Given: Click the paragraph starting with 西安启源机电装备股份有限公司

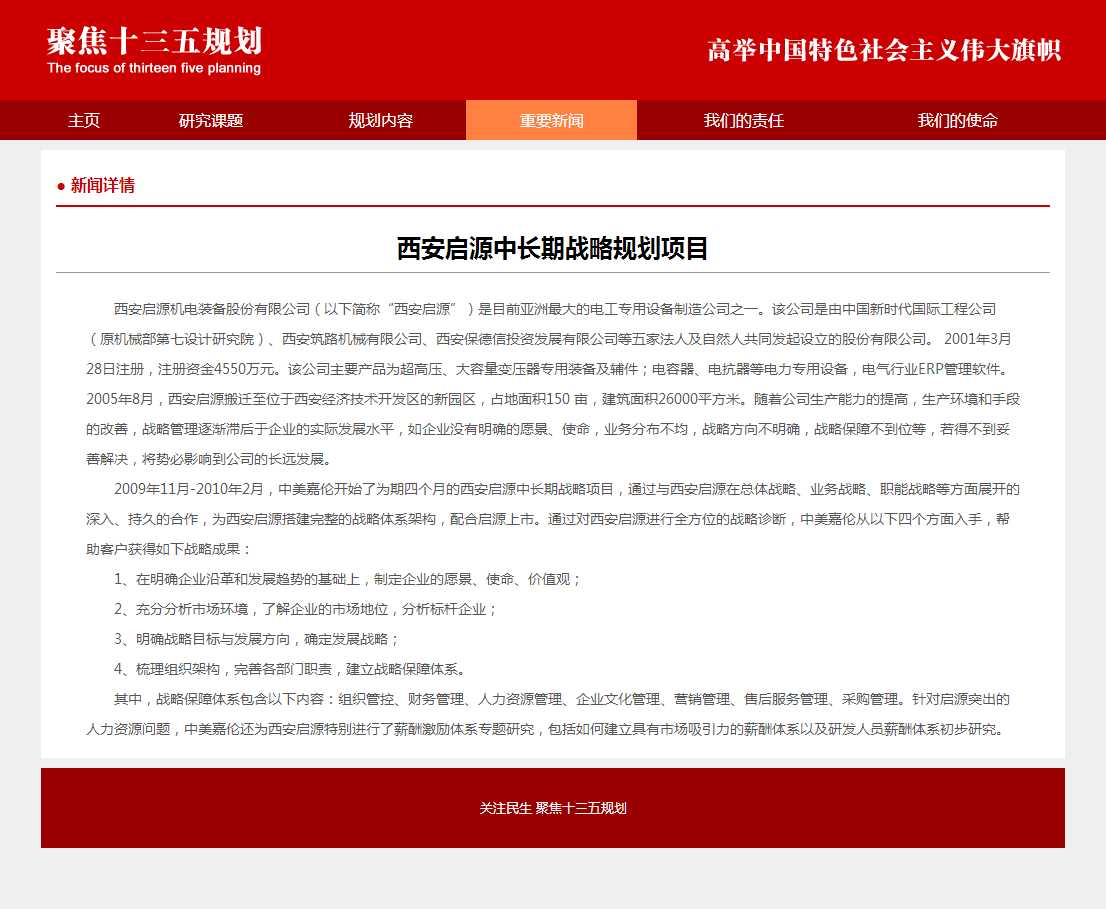Looking at the screenshot, I should point(552,384).
